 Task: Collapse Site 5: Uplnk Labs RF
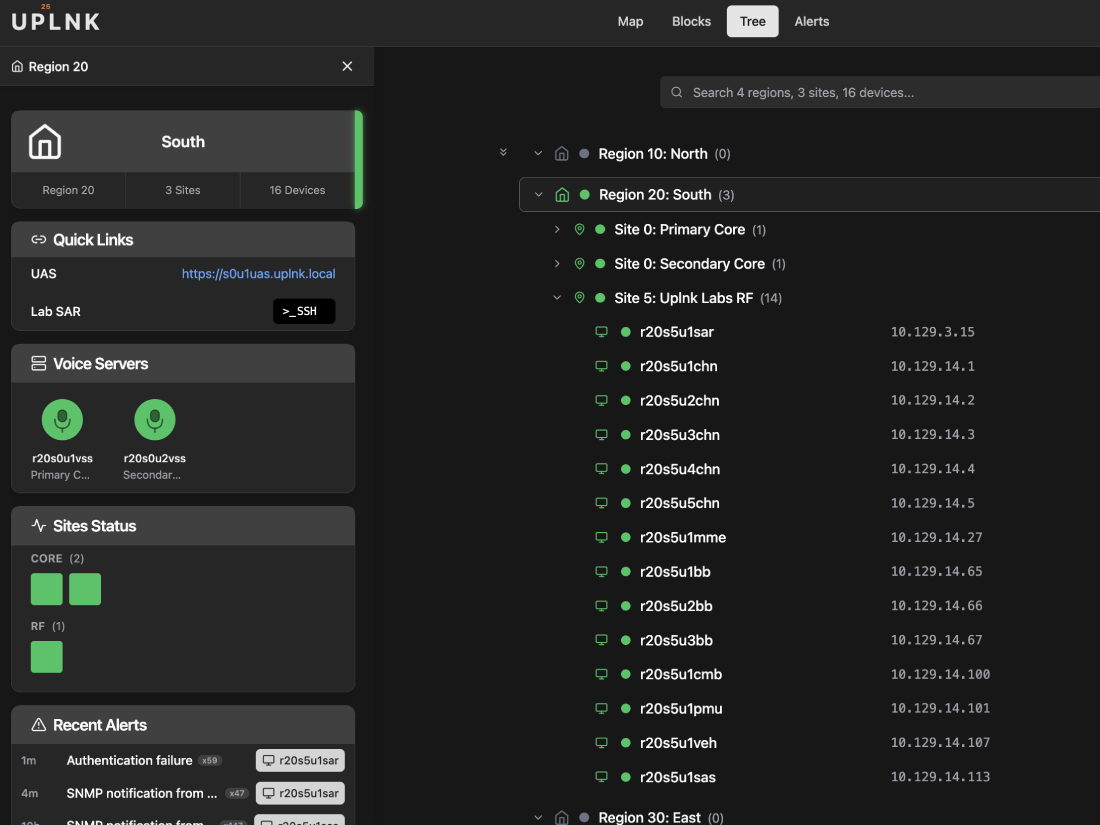click(557, 297)
